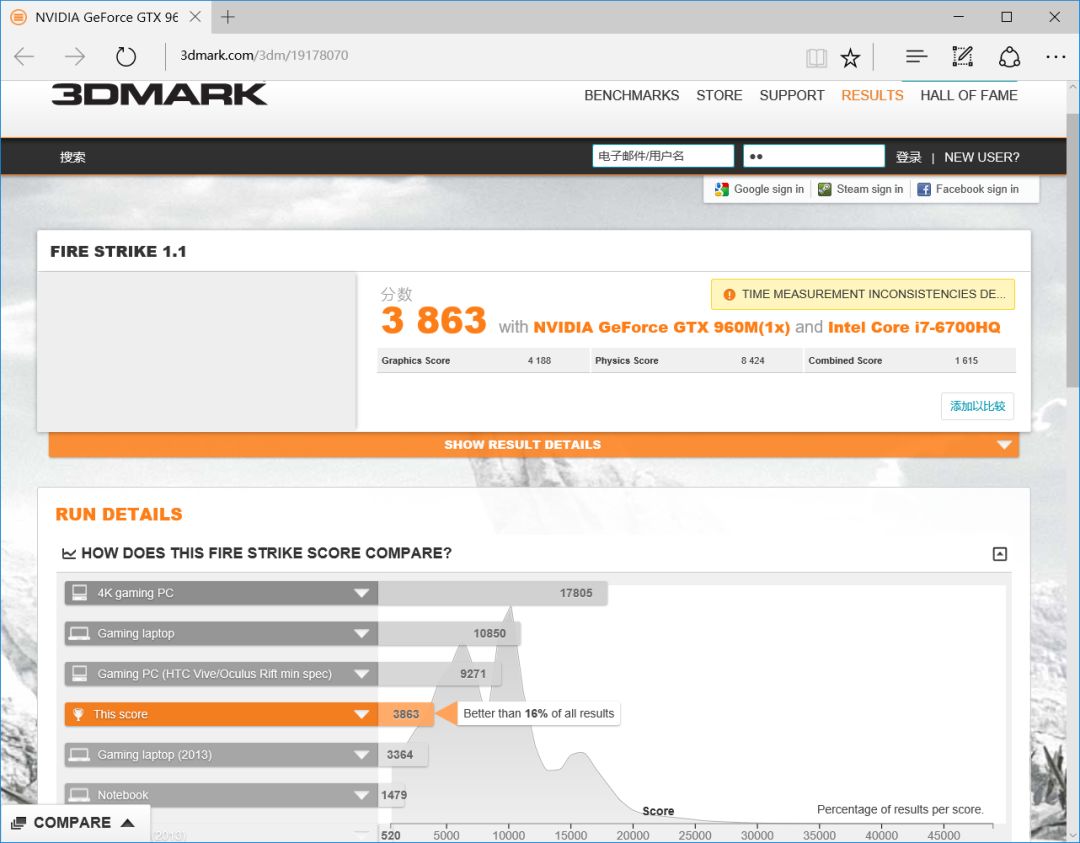Click the Graphics Score 4 188 cell
This screenshot has width=1080, height=843.
(482, 360)
